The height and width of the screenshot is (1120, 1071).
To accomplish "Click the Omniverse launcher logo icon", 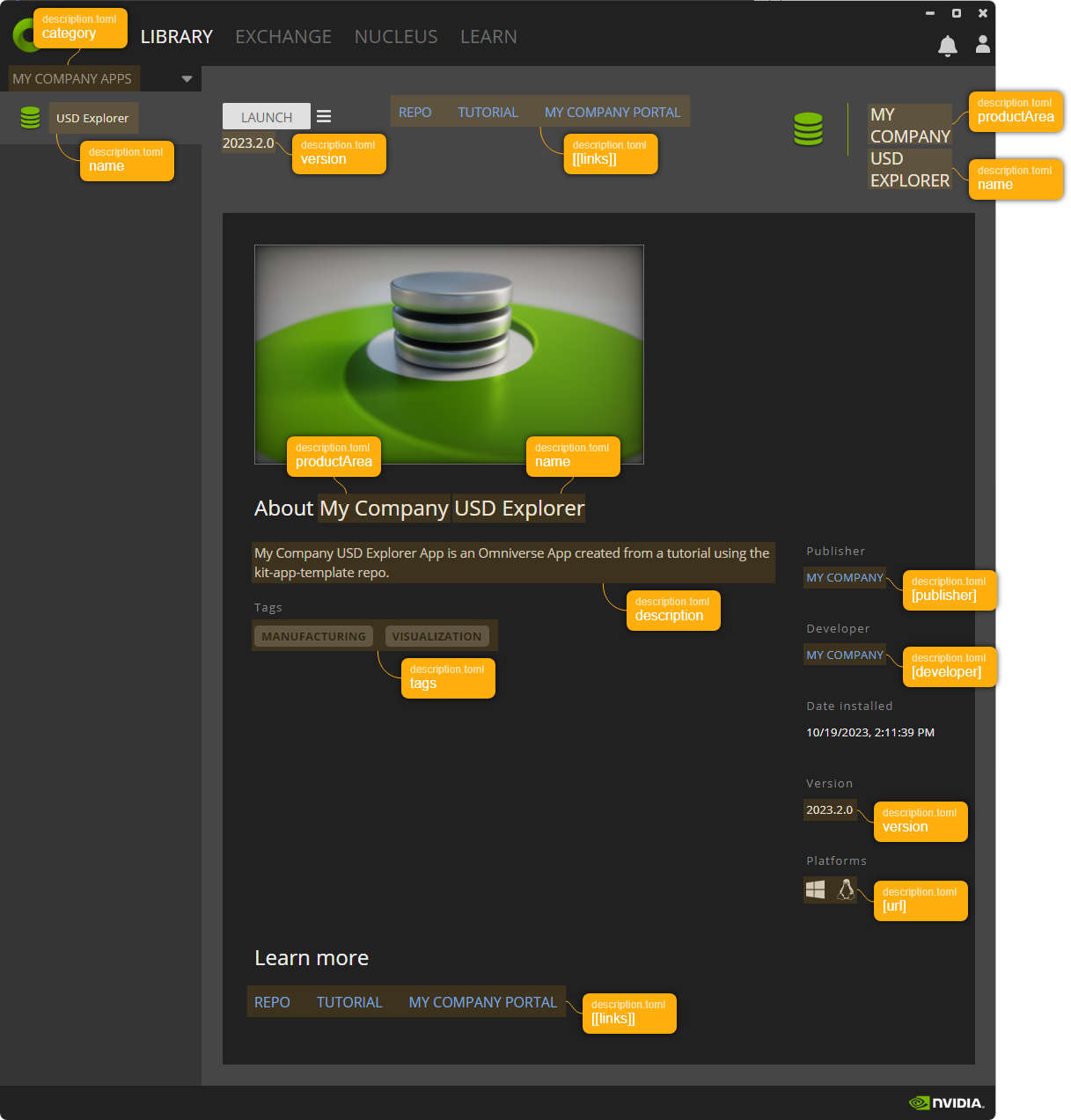I will 23,35.
